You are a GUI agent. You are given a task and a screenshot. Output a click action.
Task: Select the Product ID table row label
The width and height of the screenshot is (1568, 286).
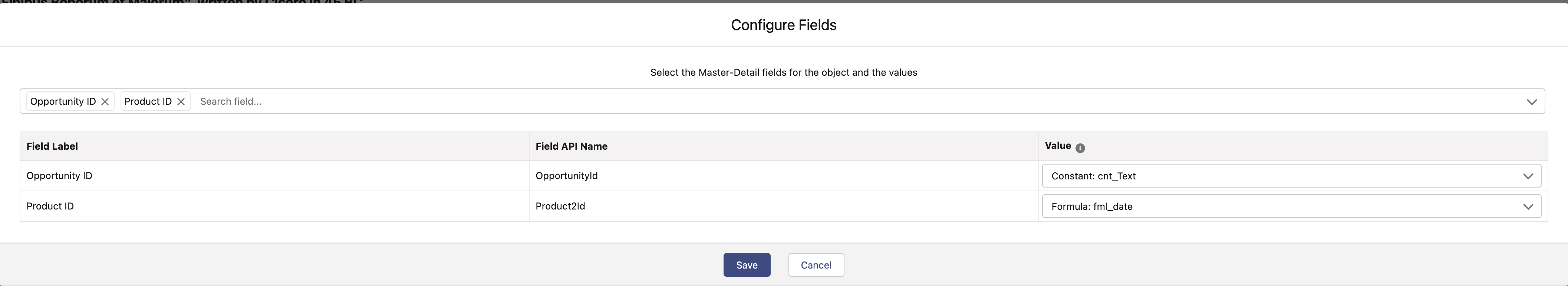pos(50,207)
